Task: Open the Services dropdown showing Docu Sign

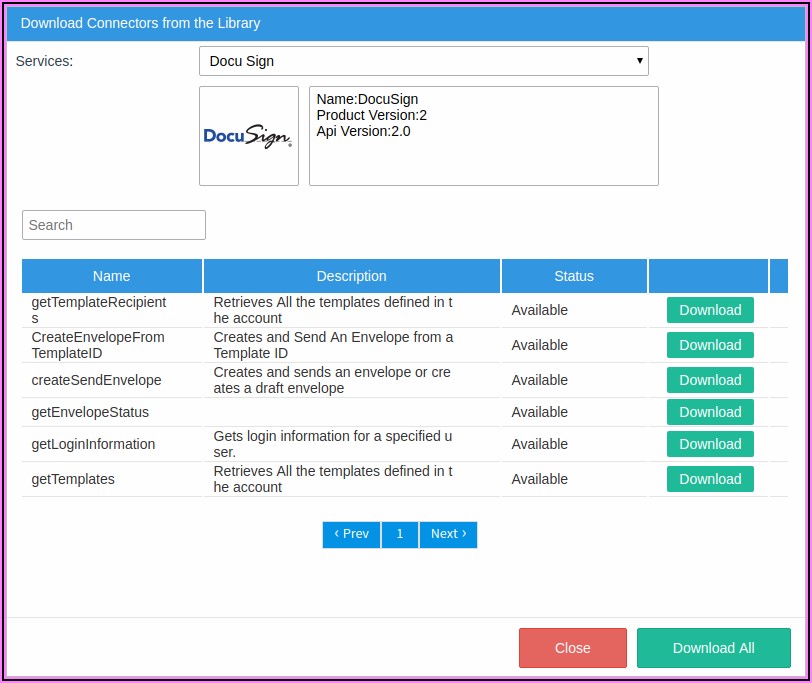Action: [423, 61]
